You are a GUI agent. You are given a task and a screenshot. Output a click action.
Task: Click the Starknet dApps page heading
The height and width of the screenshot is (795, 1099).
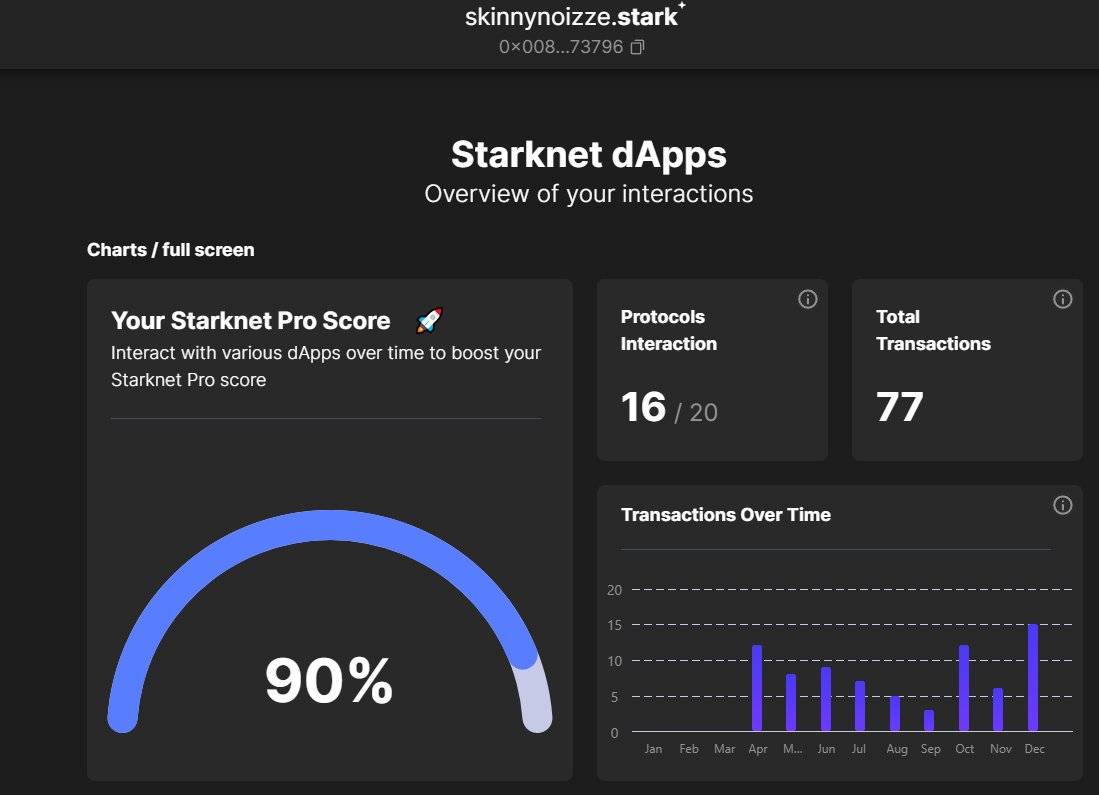tap(588, 155)
